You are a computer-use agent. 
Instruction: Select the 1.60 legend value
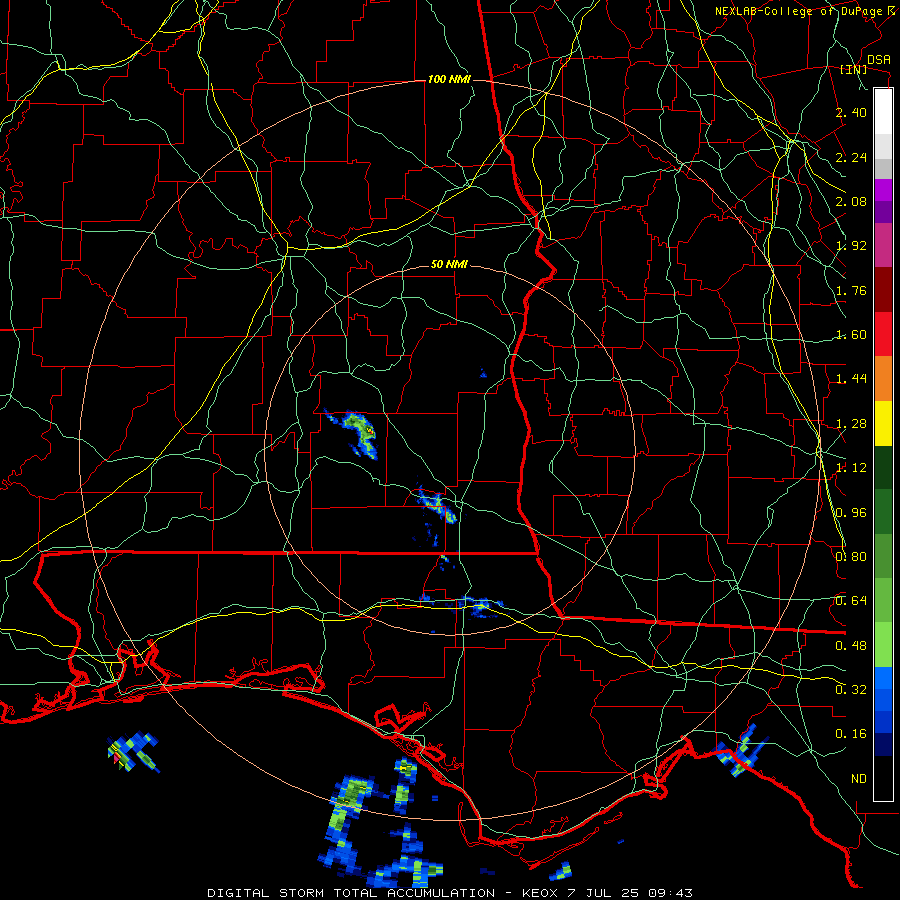point(851,335)
